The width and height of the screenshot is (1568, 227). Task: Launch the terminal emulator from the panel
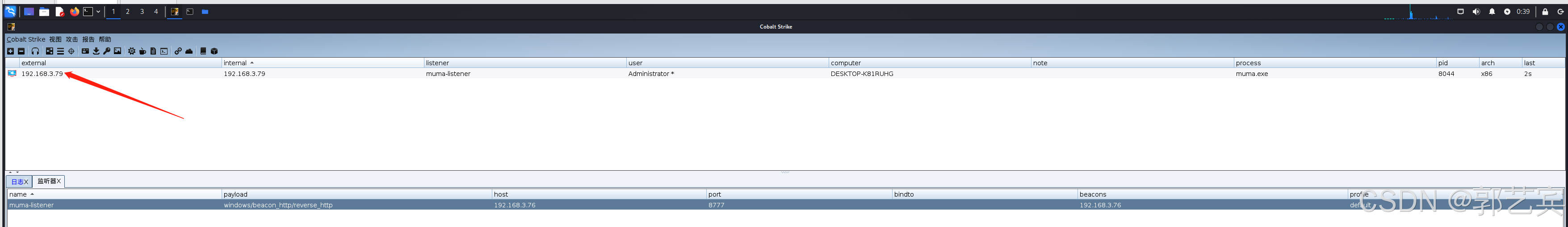point(88,12)
